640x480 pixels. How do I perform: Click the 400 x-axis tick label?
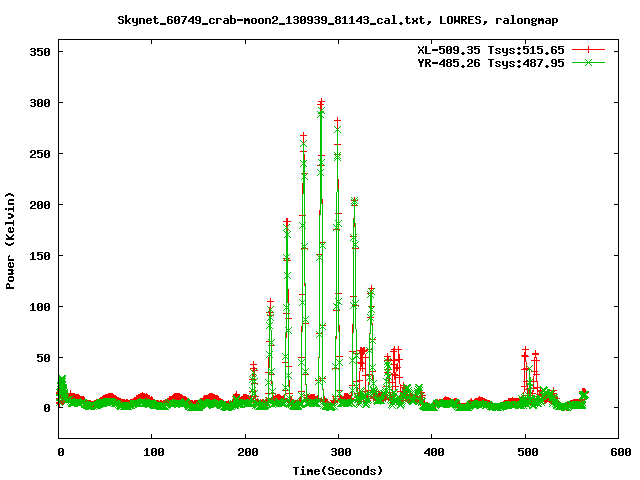pyautogui.click(x=434, y=452)
